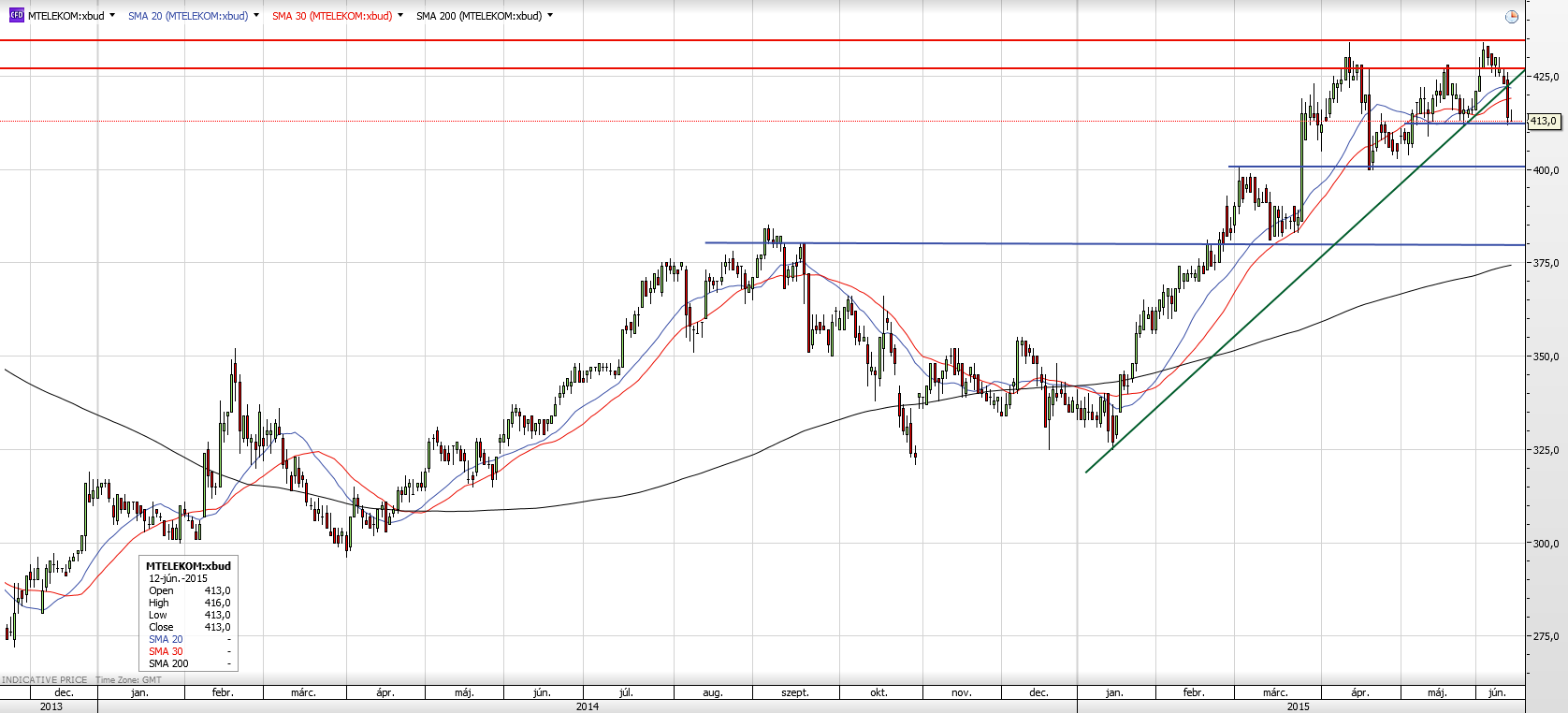
Task: Click the 2015 year label on time axis
Action: [1299, 706]
